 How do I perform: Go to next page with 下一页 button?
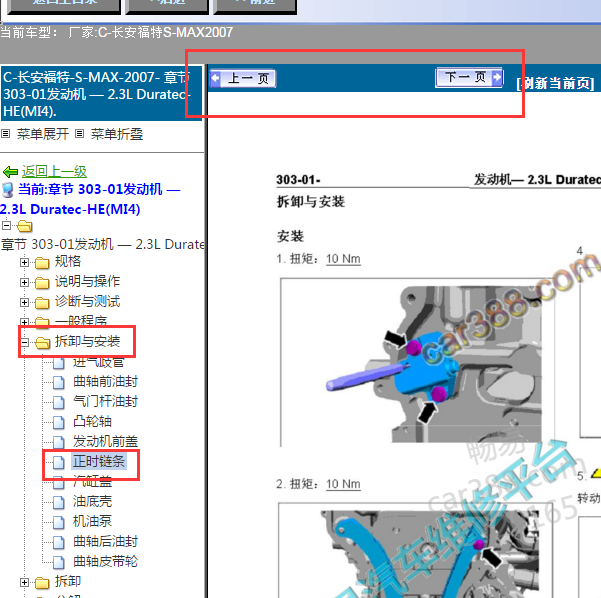tap(469, 77)
